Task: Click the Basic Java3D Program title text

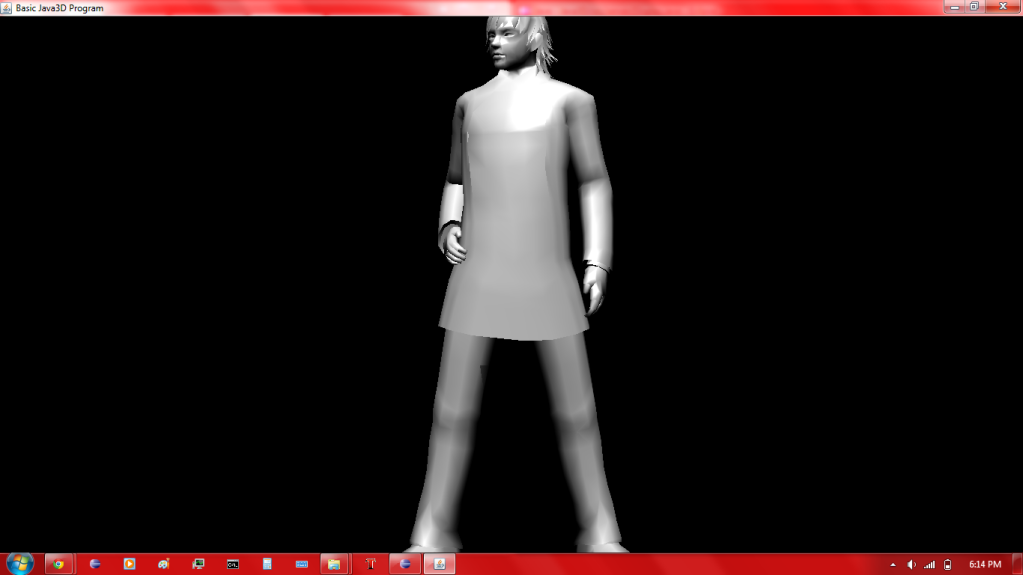Action: (59, 8)
